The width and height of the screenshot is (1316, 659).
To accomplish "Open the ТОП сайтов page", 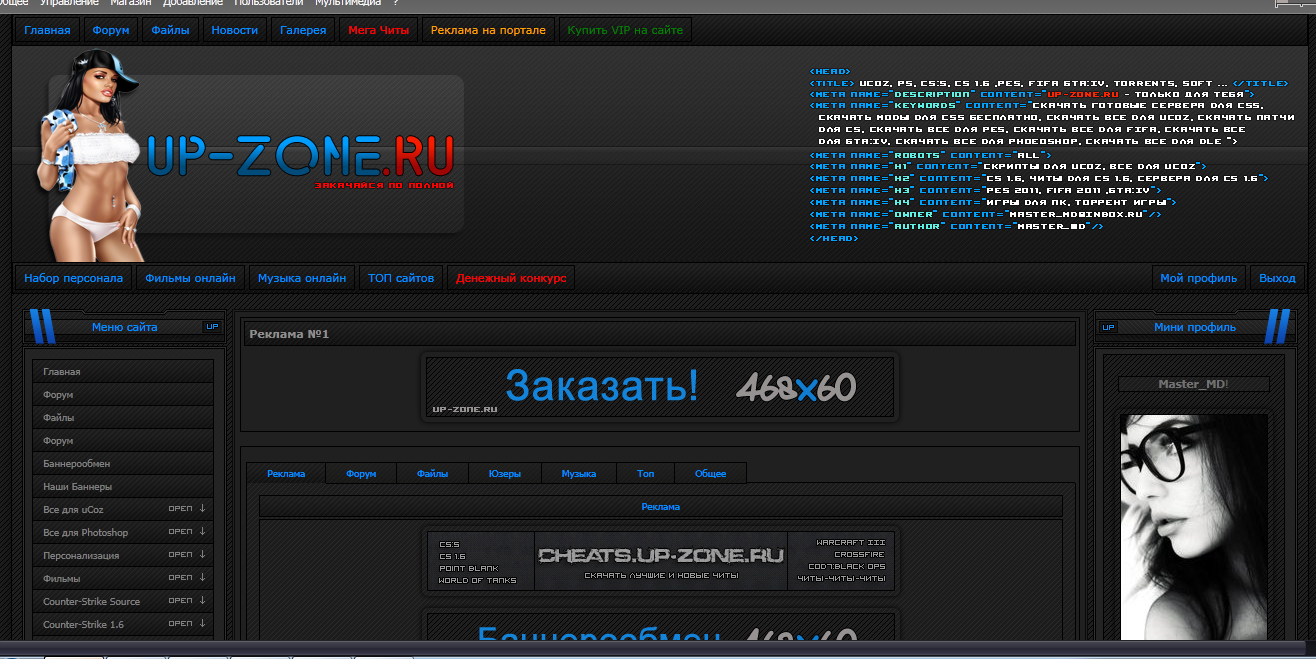I will point(401,278).
